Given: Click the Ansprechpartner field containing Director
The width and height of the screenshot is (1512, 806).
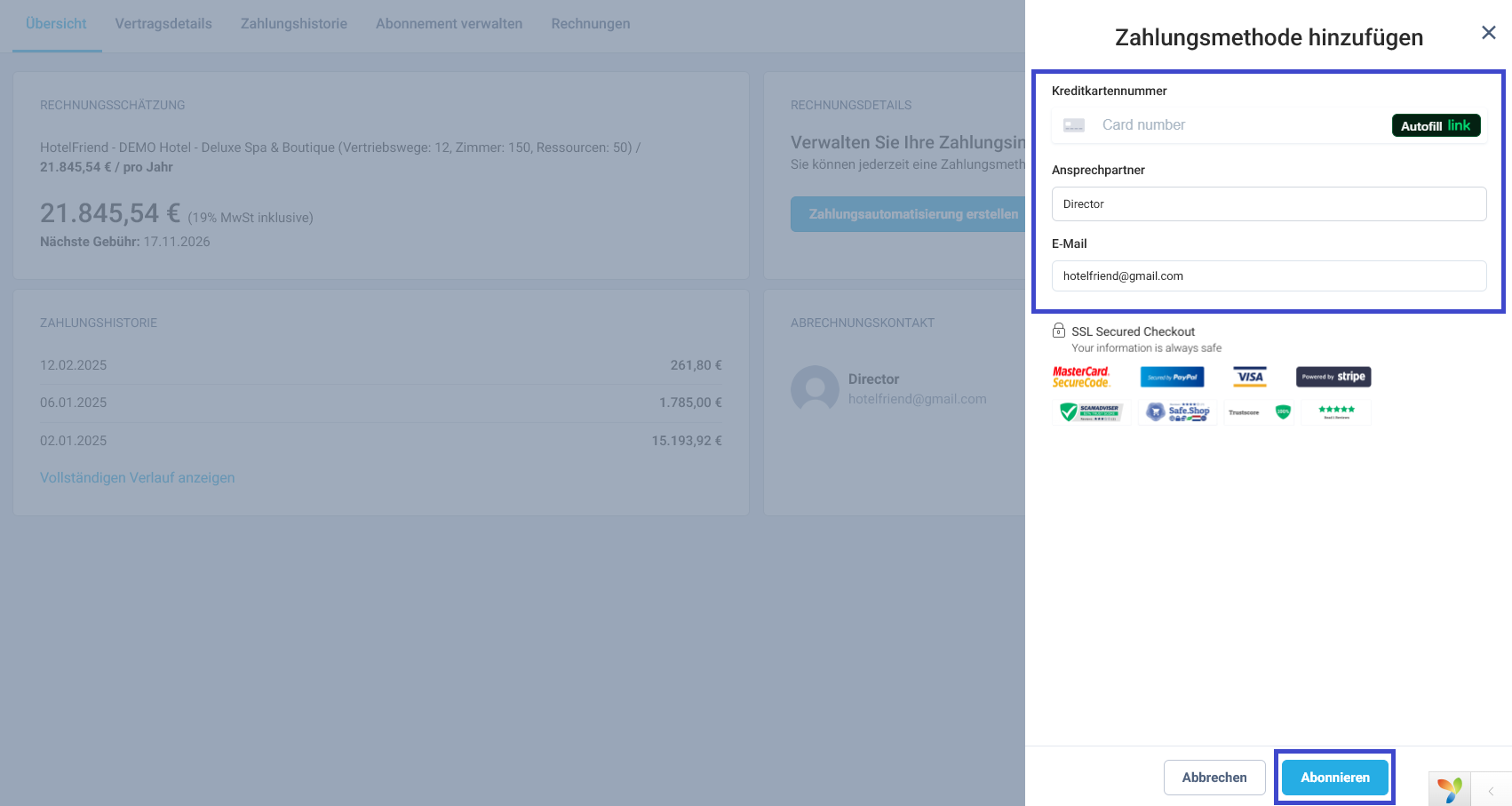Looking at the screenshot, I should click(1269, 203).
